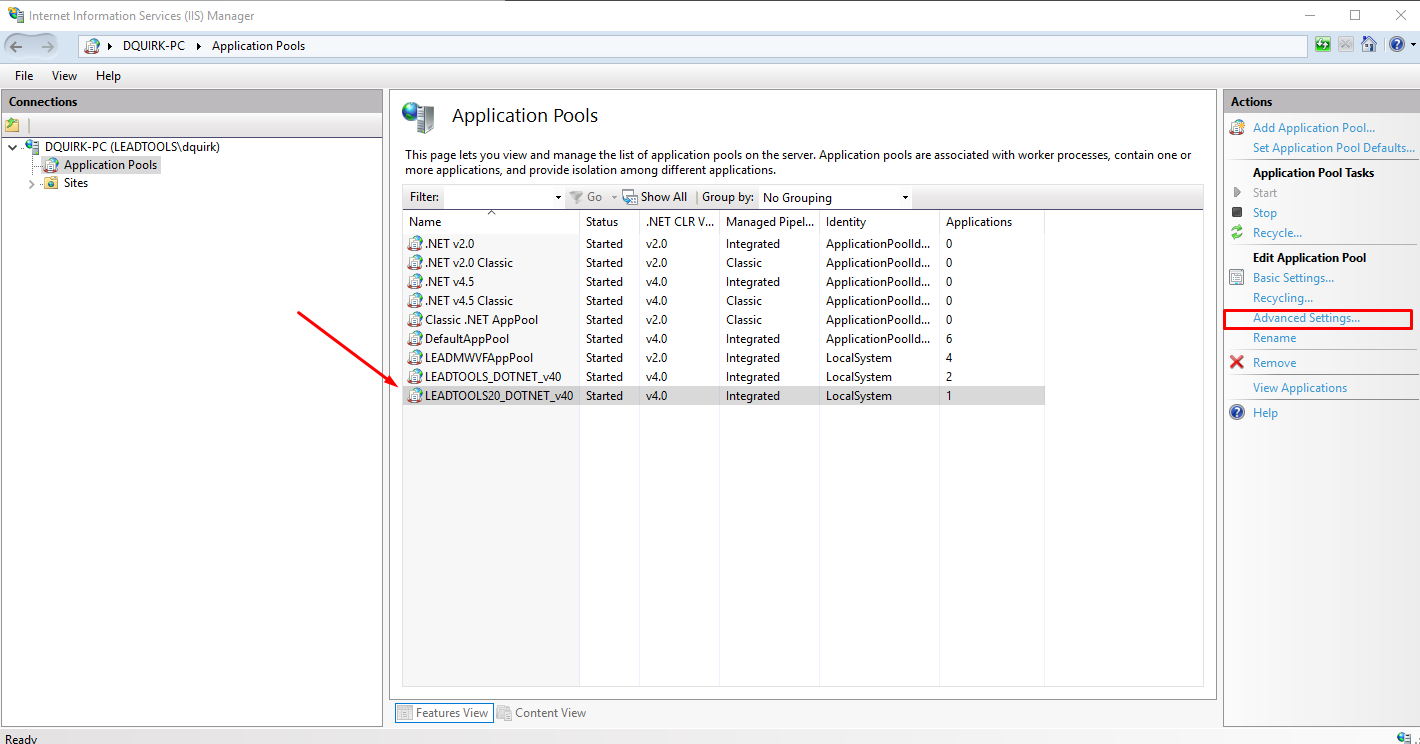Image resolution: width=1420 pixels, height=744 pixels.
Task: Switch to the Features View tab
Action: tap(443, 713)
